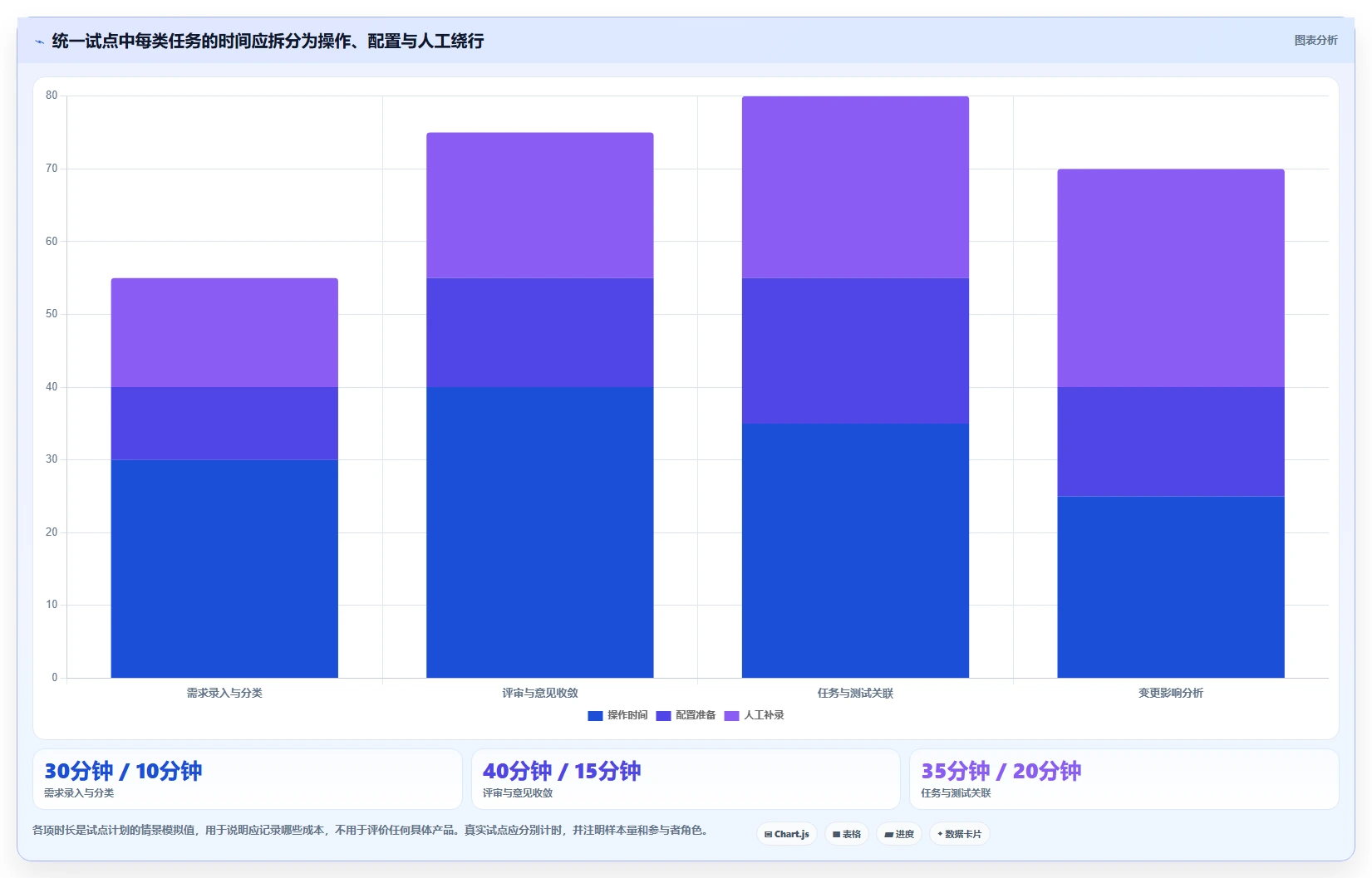This screenshot has width=1372, height=878.
Task: Click the blue 操作时间 segment of 变更影响分析 bar
Action: click(1171, 587)
